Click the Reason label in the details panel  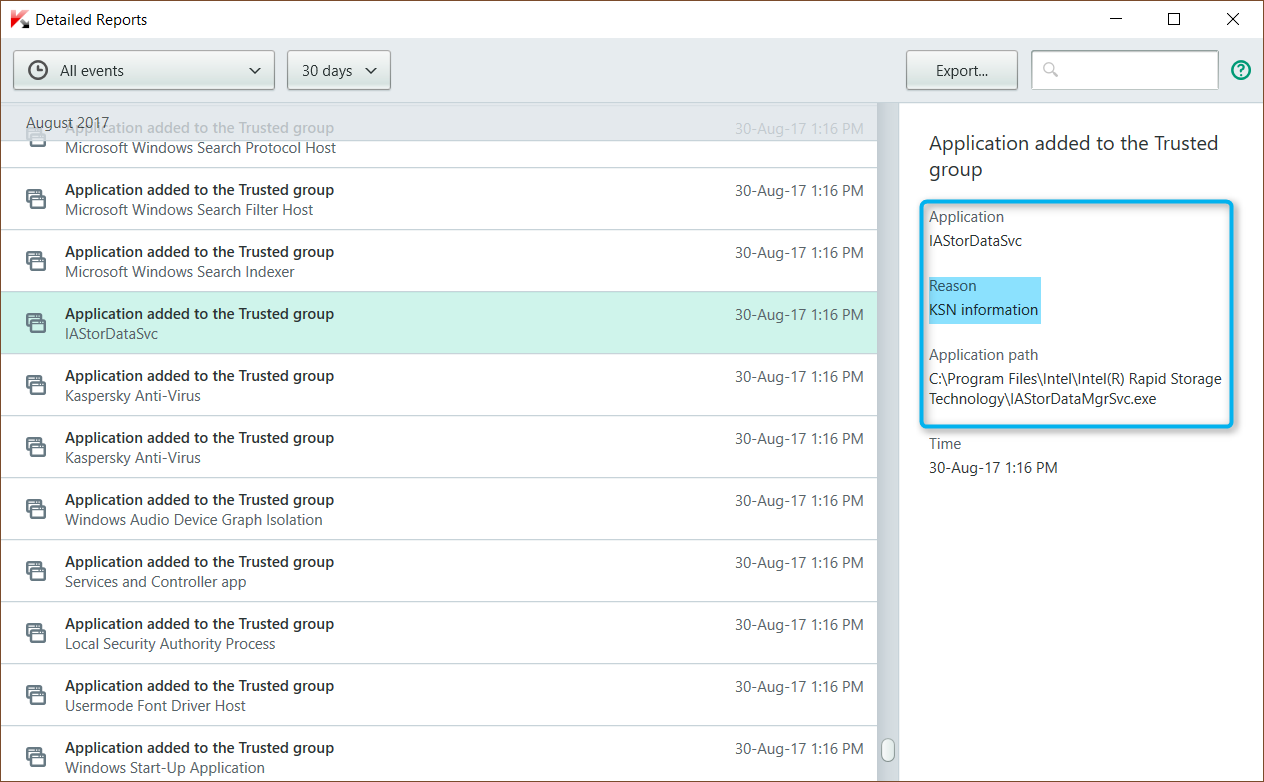click(x=953, y=286)
